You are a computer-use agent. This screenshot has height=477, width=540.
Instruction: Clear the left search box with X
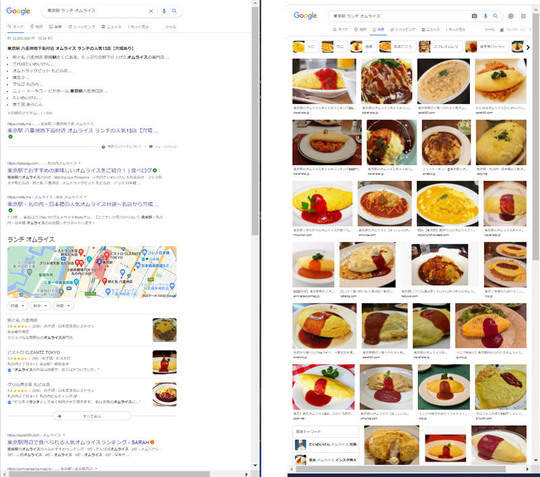coord(151,11)
